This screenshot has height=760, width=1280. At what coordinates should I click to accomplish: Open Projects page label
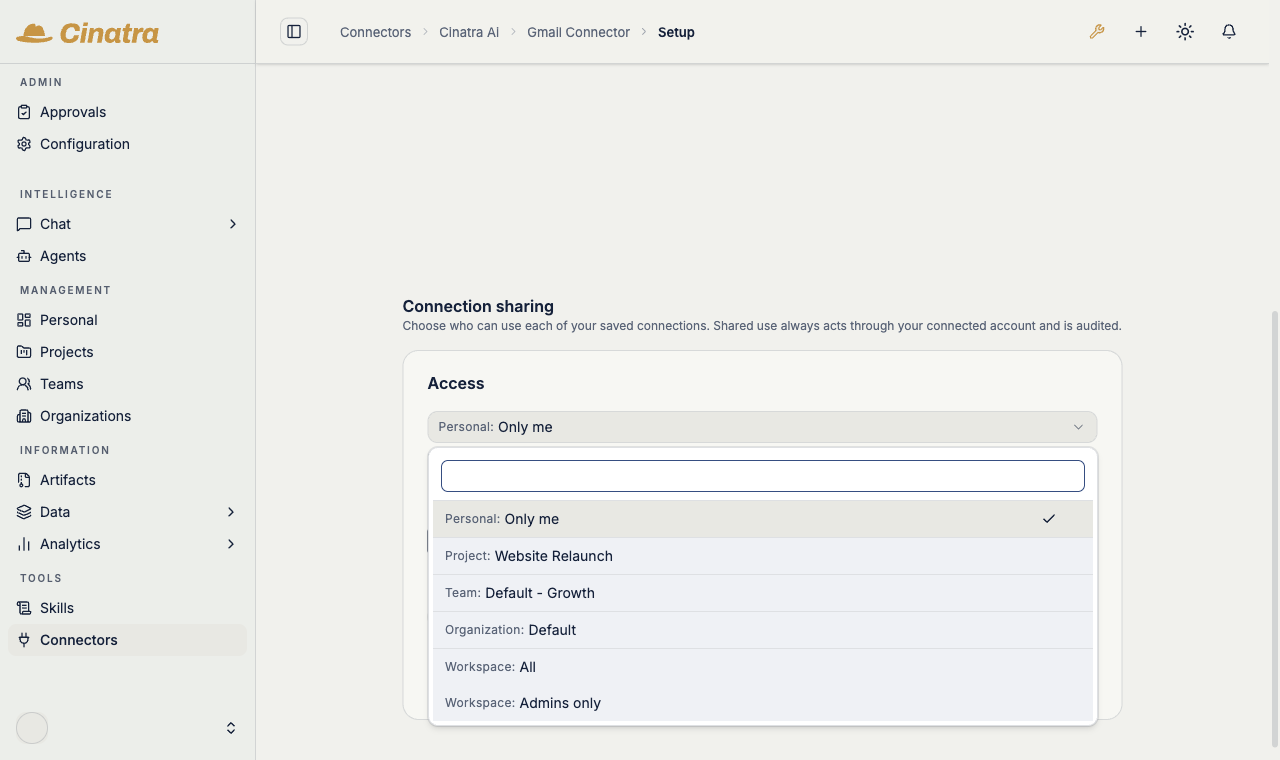click(x=67, y=352)
